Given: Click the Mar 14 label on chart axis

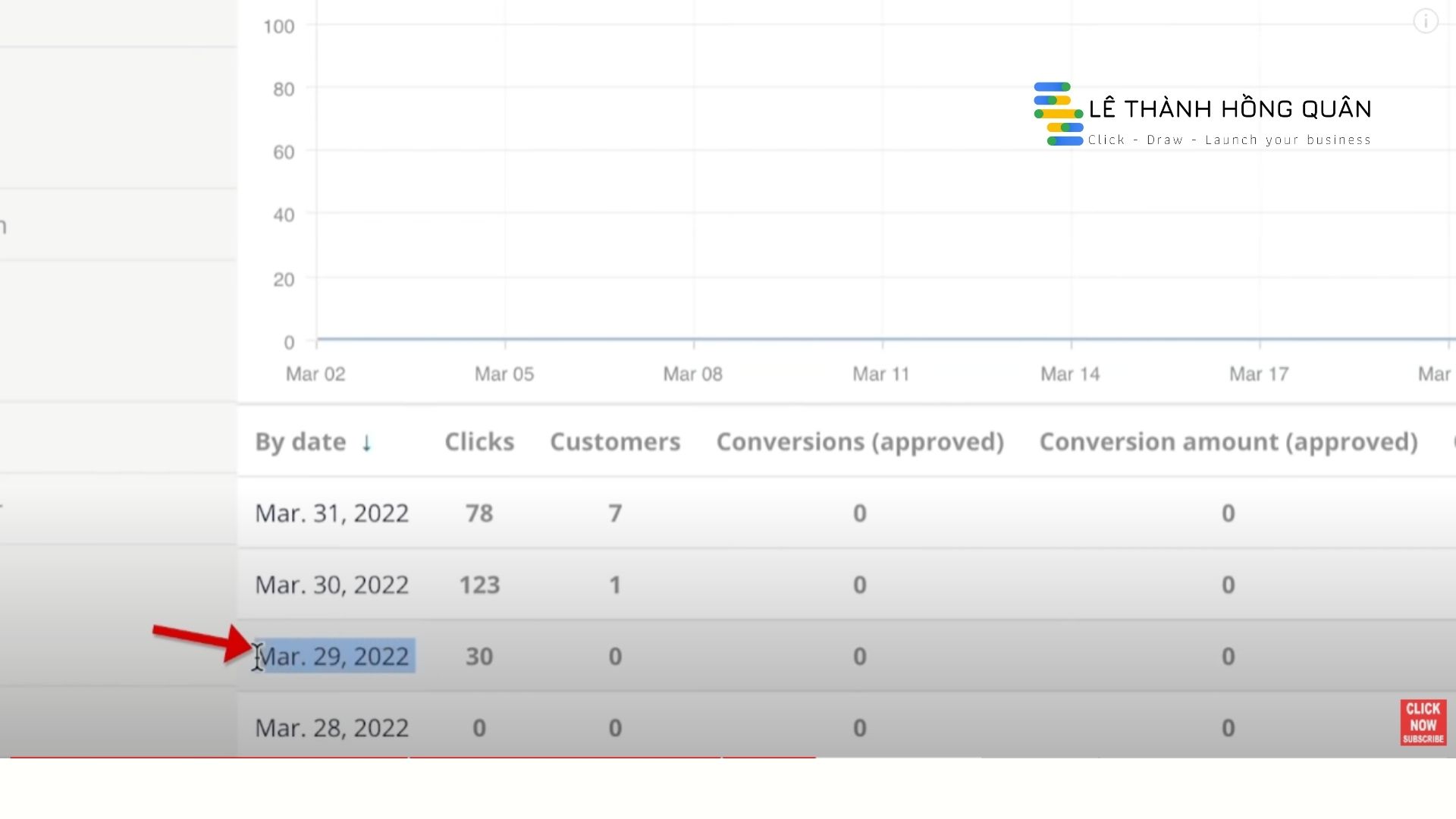Looking at the screenshot, I should tap(1069, 374).
